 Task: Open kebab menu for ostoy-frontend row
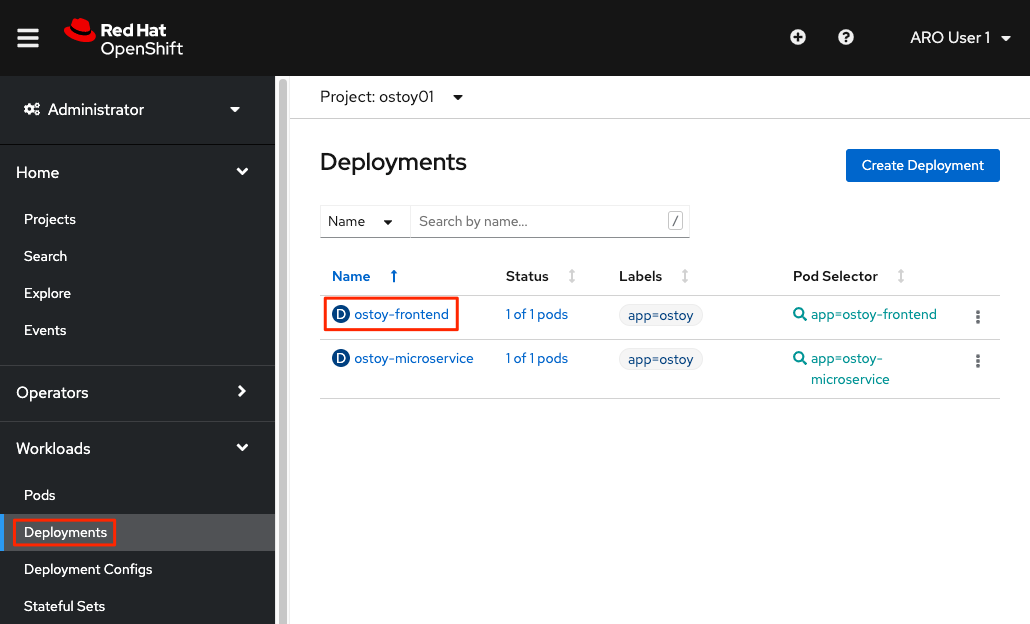[x=977, y=317]
